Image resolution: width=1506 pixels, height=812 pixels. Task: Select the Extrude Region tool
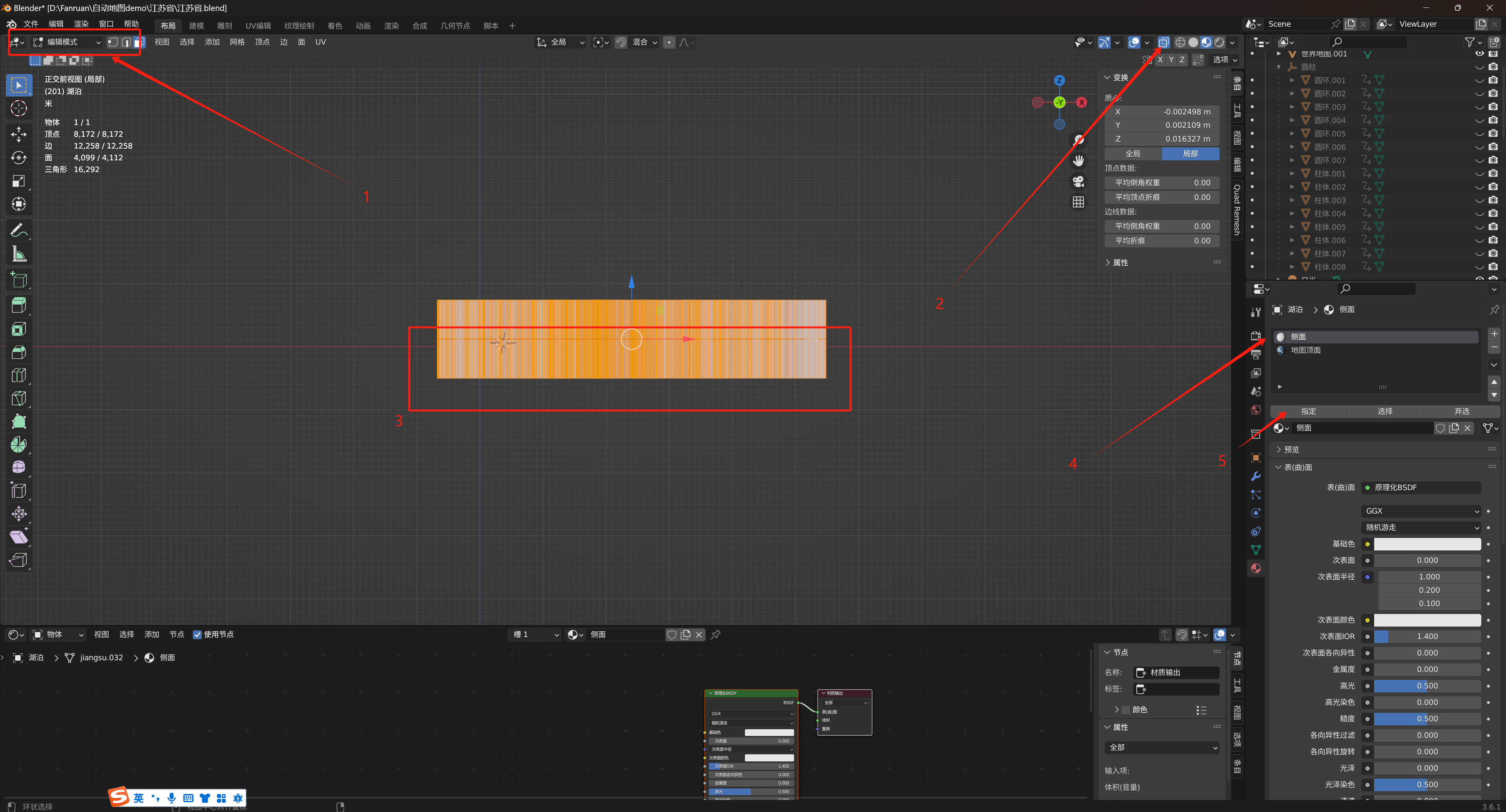tap(19, 305)
